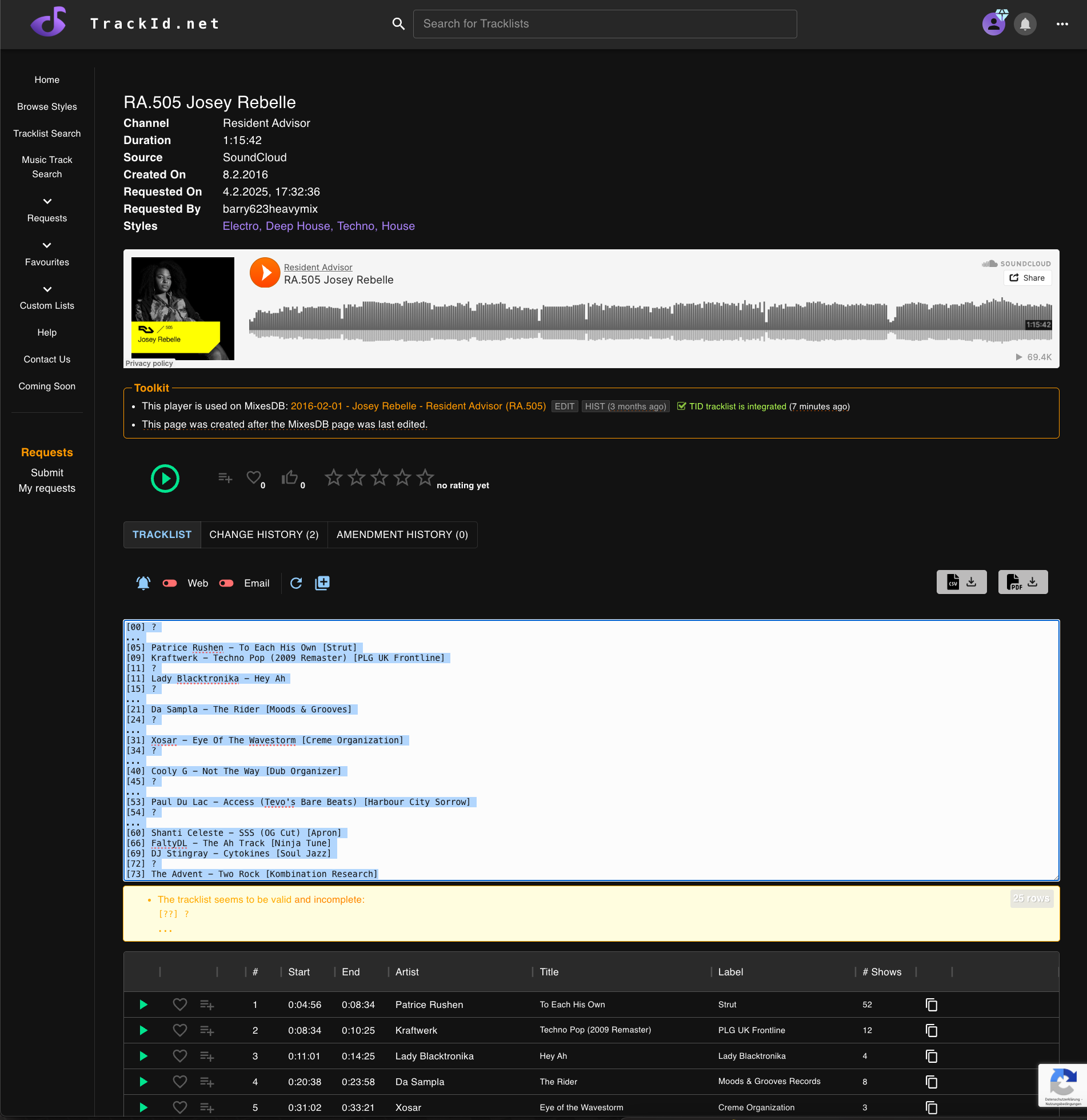Viewport: 1087px width, 1120px height.
Task: Expand the Requests sidebar chevron
Action: pyautogui.click(x=47, y=201)
